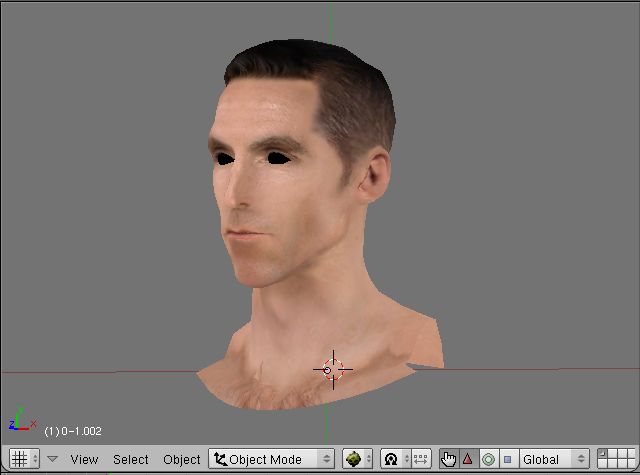Click the pivot point selector icon
Screen dimensions: 640x475
click(x=391, y=459)
